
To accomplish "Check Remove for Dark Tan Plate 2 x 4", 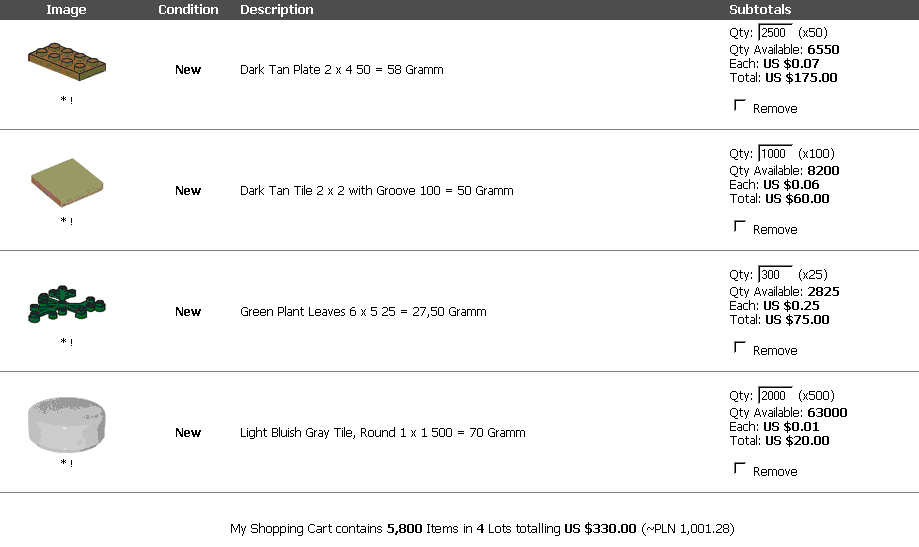I will click(740, 105).
